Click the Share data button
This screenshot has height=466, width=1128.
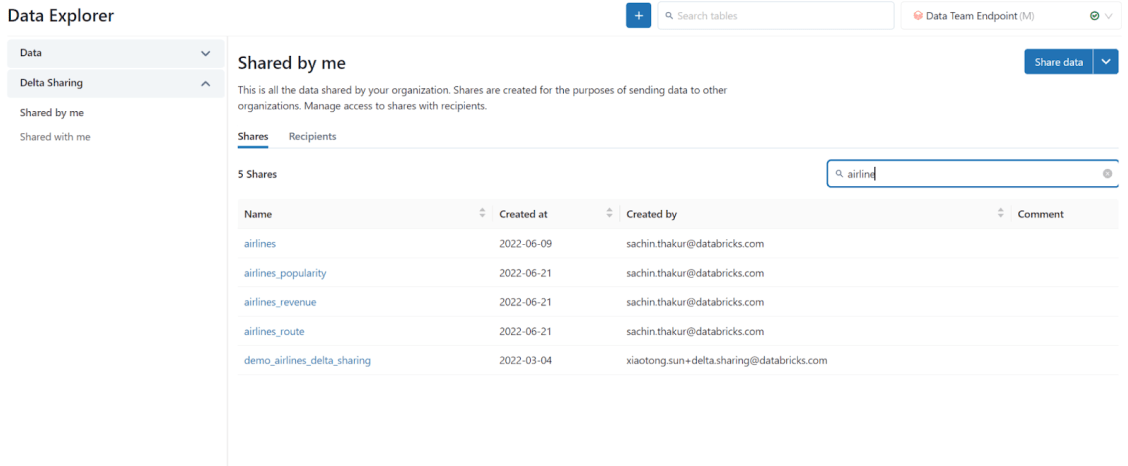(1058, 62)
